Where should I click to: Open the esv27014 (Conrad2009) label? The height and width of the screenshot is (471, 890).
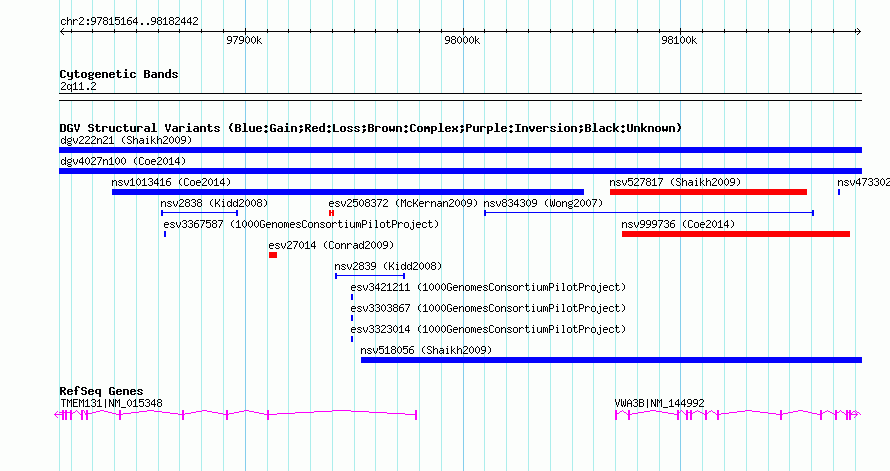coord(331,245)
